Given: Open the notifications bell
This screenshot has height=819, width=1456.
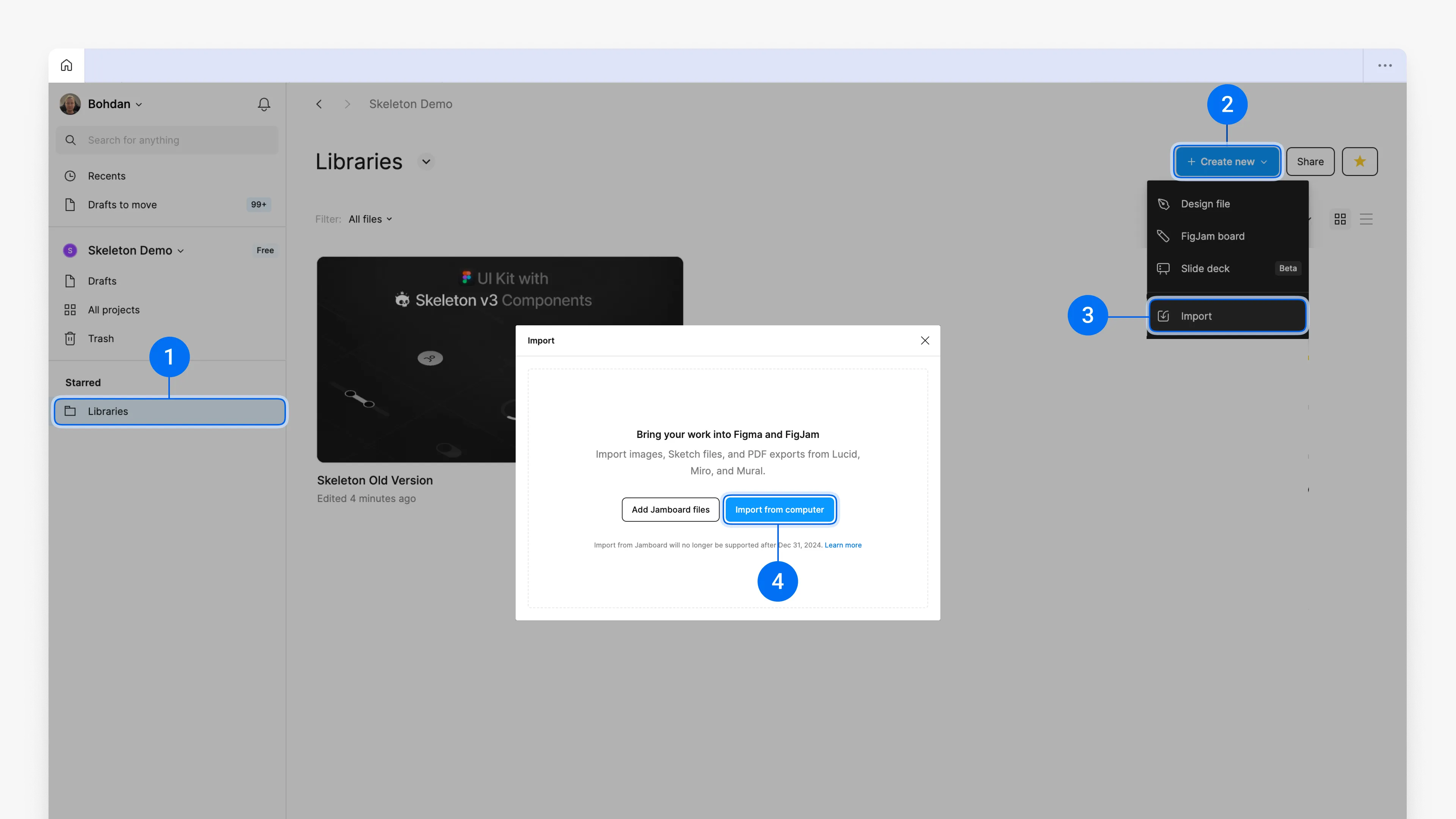Looking at the screenshot, I should [264, 104].
